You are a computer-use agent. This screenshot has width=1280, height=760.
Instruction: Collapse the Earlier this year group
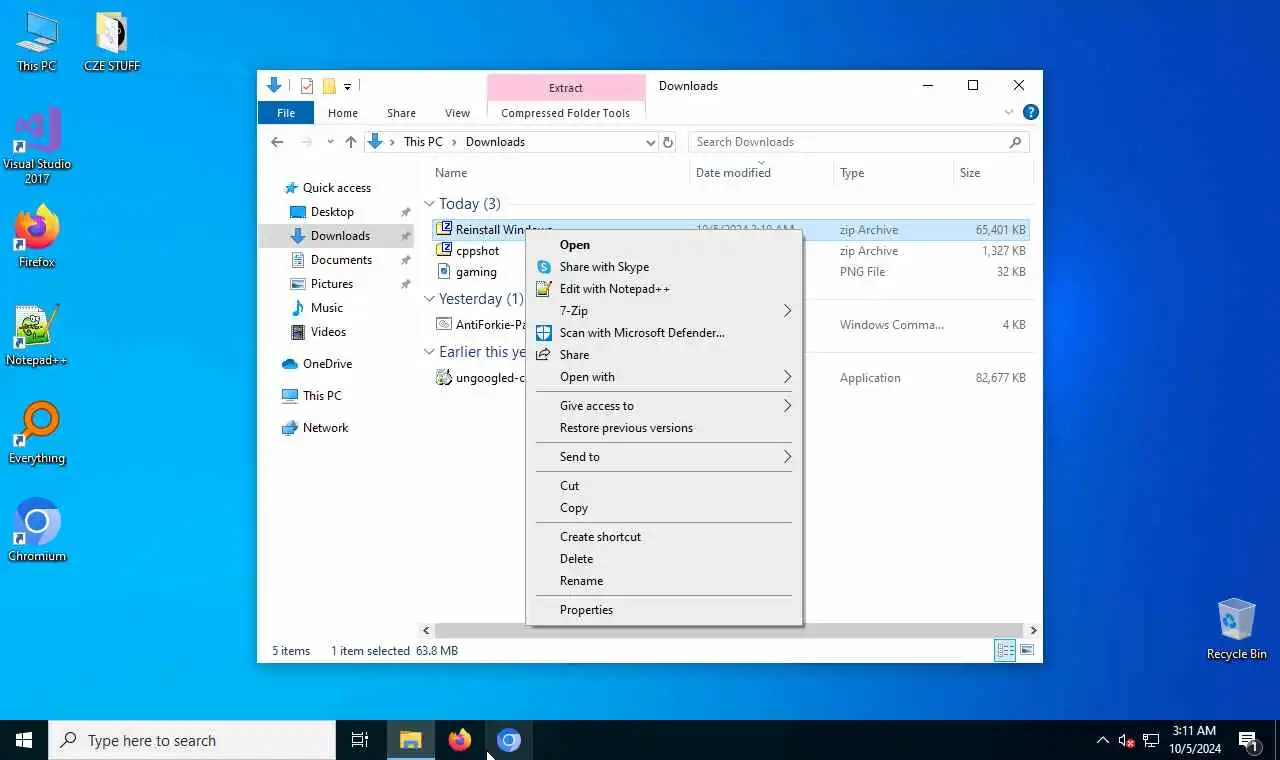(429, 352)
